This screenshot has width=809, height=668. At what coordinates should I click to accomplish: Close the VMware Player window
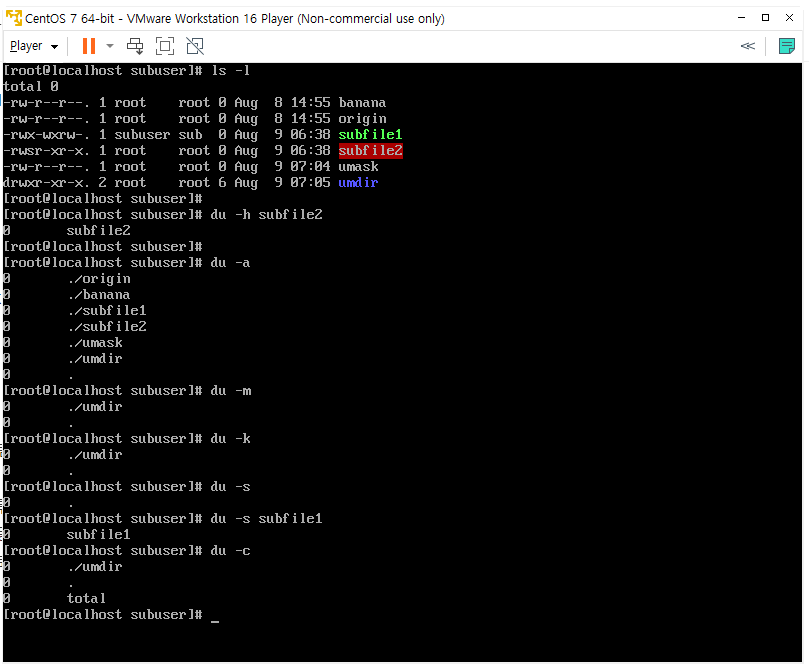789,18
